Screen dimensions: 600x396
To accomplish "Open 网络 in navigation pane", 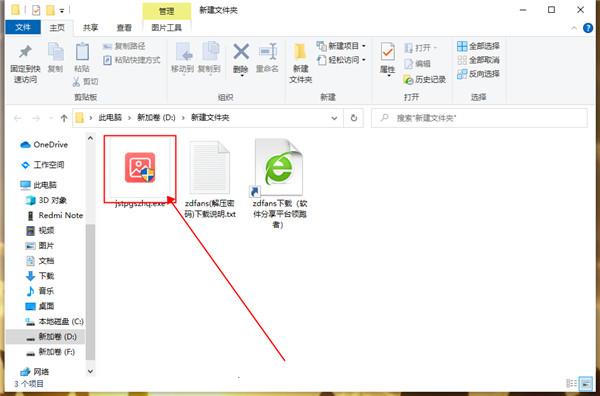I will coord(35,372).
